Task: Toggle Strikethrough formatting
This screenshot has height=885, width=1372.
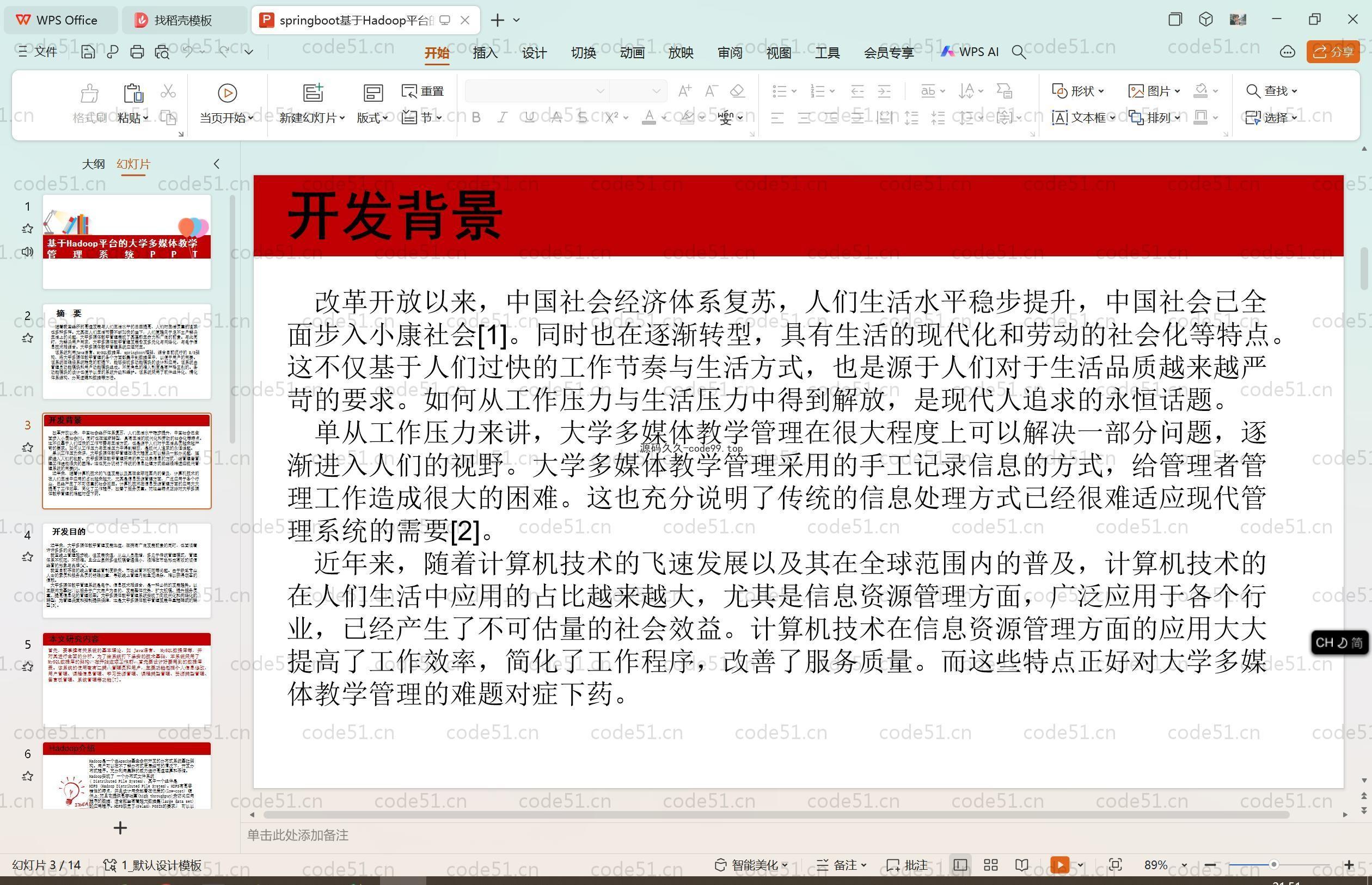Action: [x=556, y=118]
